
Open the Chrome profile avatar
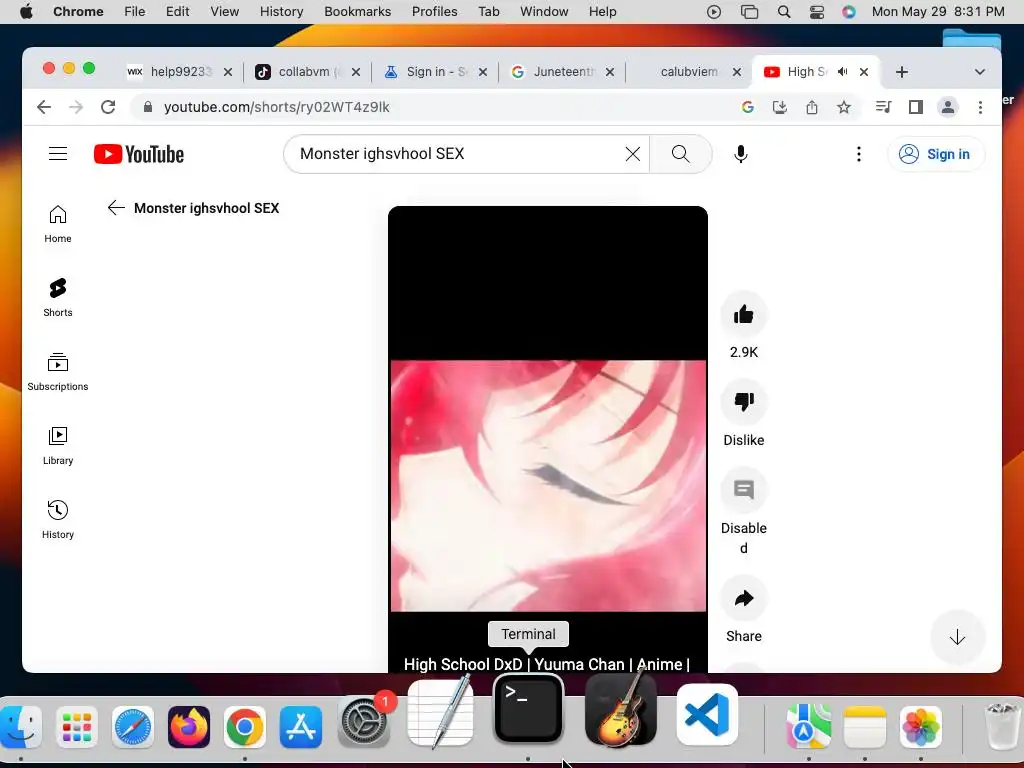(948, 107)
